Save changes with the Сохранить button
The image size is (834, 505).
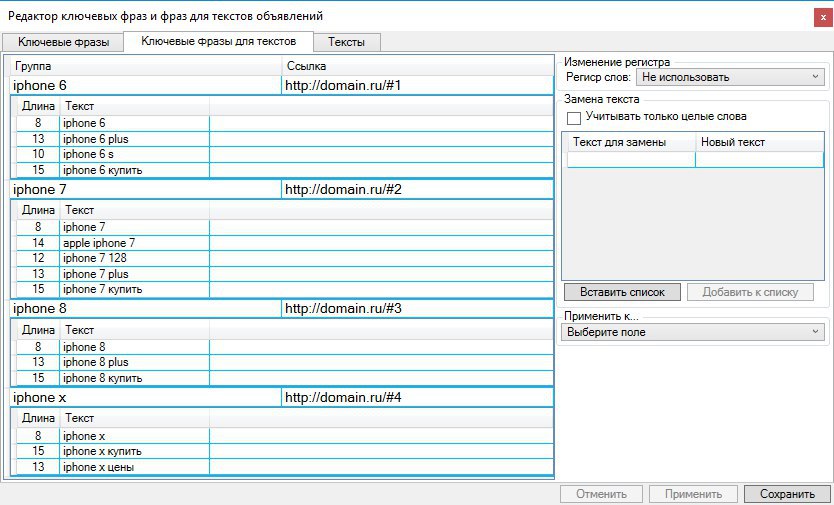(x=787, y=494)
